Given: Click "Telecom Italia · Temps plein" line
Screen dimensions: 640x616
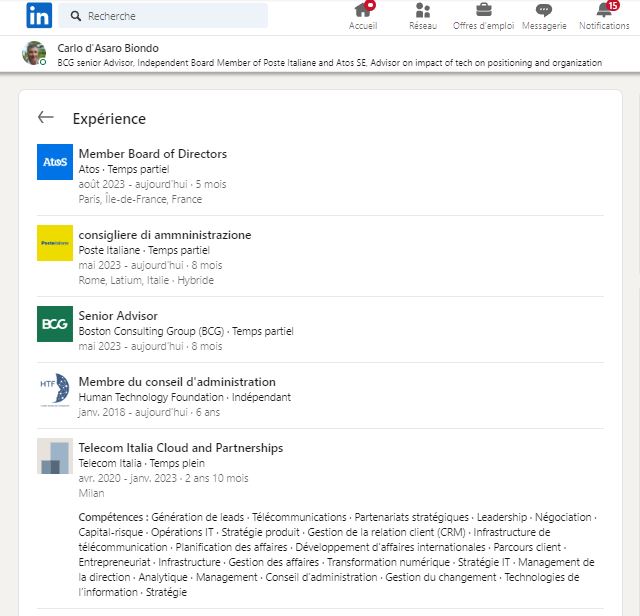Looking at the screenshot, I should 142,463.
